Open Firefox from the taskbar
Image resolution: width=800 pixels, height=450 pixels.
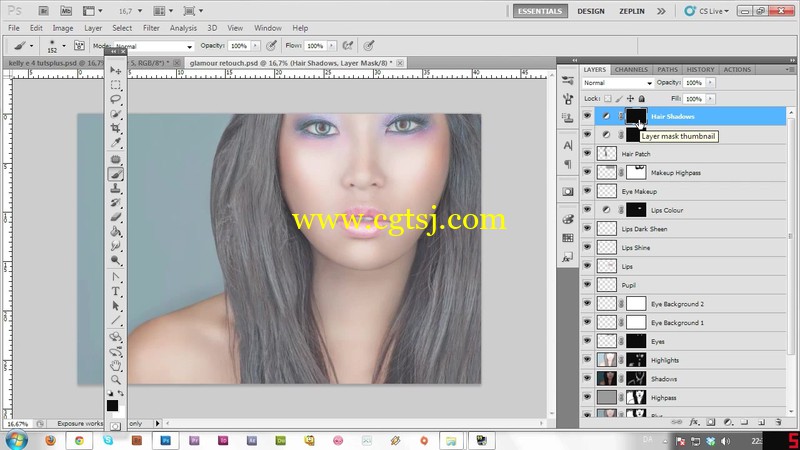50,440
